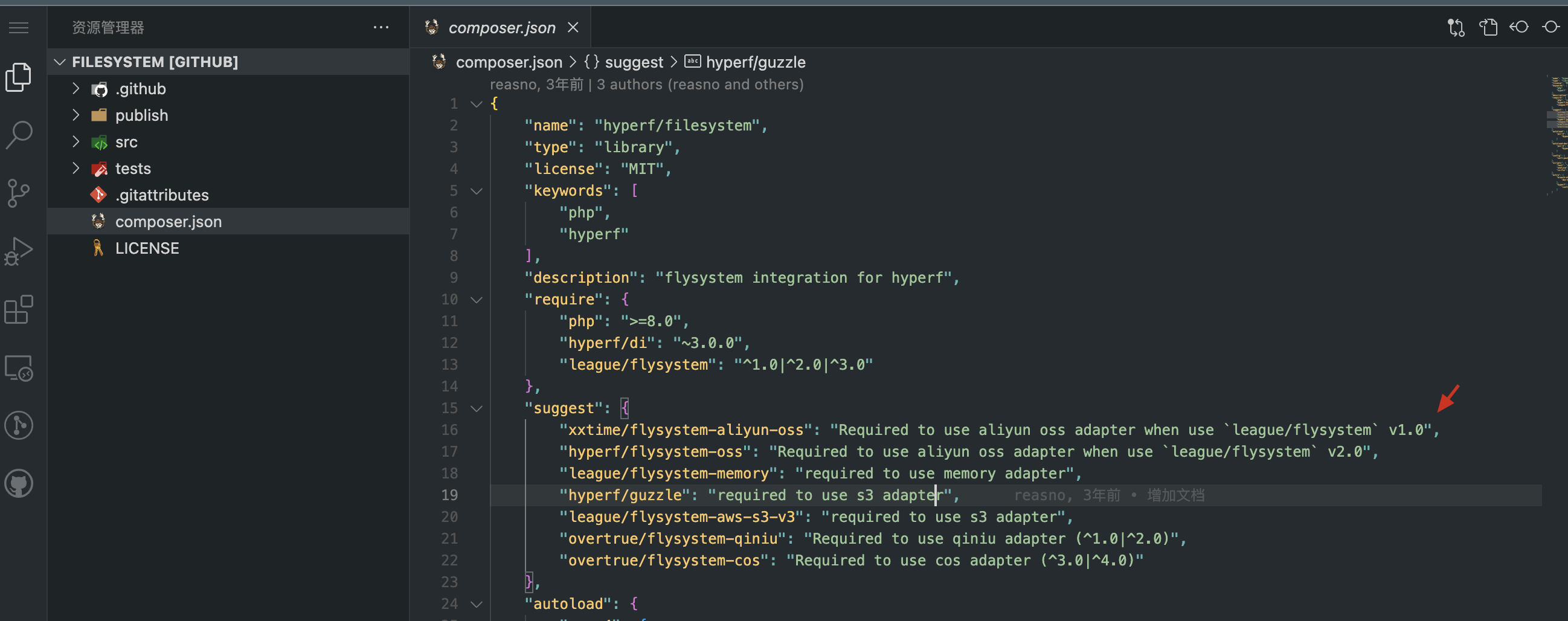The image size is (1568, 621).
Task: Switch to the composer.json editor tab
Action: [501, 27]
